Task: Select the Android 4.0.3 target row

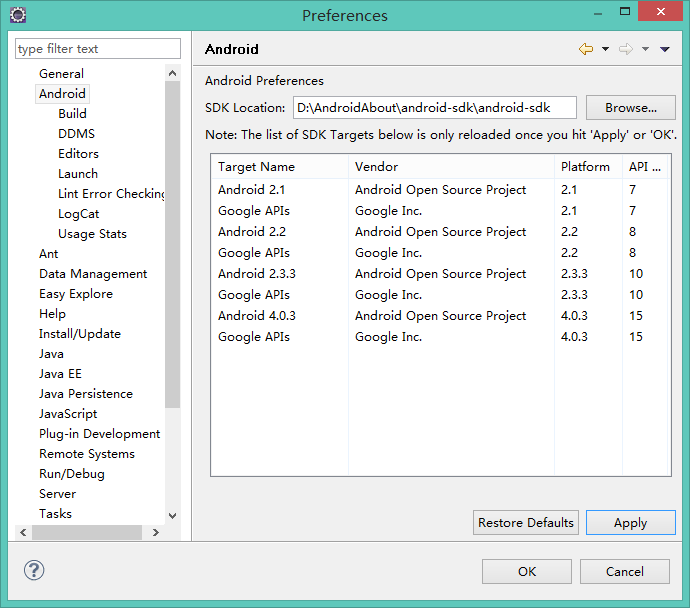Action: coord(441,316)
